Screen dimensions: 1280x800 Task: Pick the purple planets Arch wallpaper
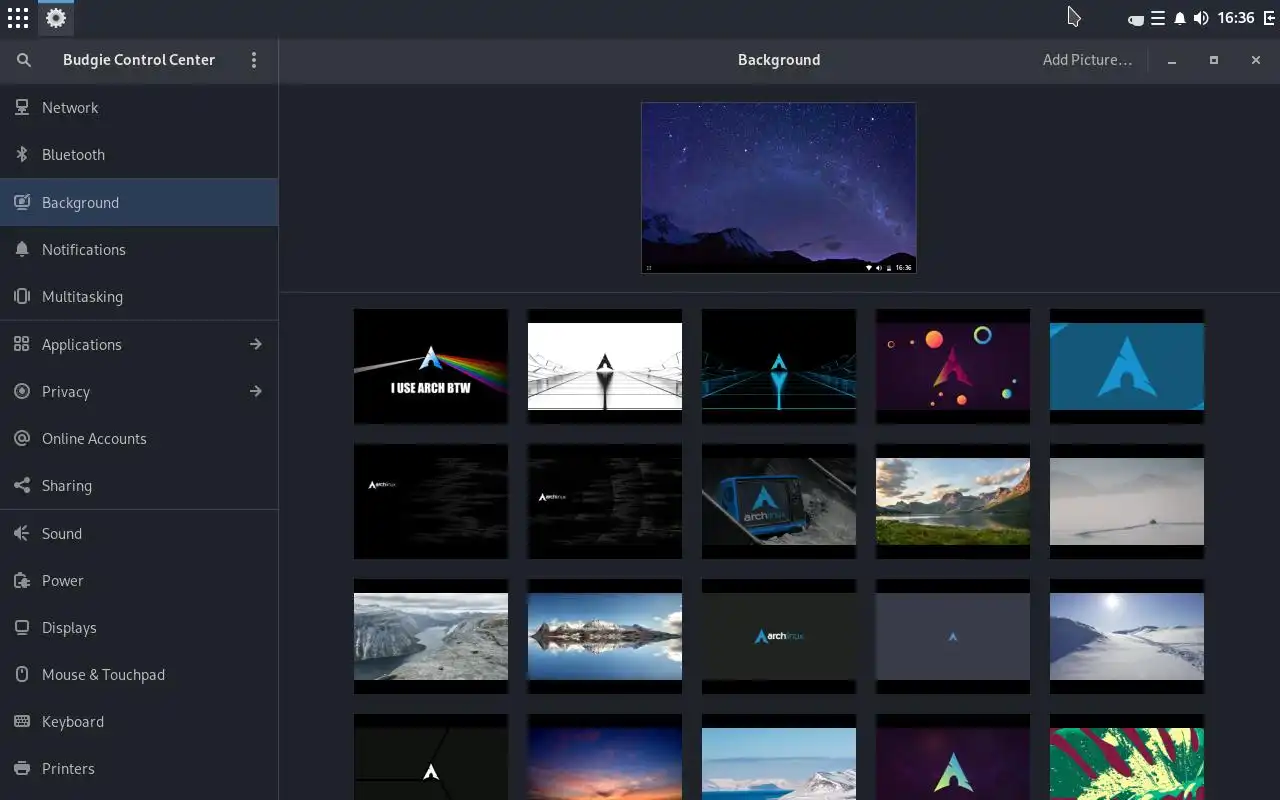[953, 366]
